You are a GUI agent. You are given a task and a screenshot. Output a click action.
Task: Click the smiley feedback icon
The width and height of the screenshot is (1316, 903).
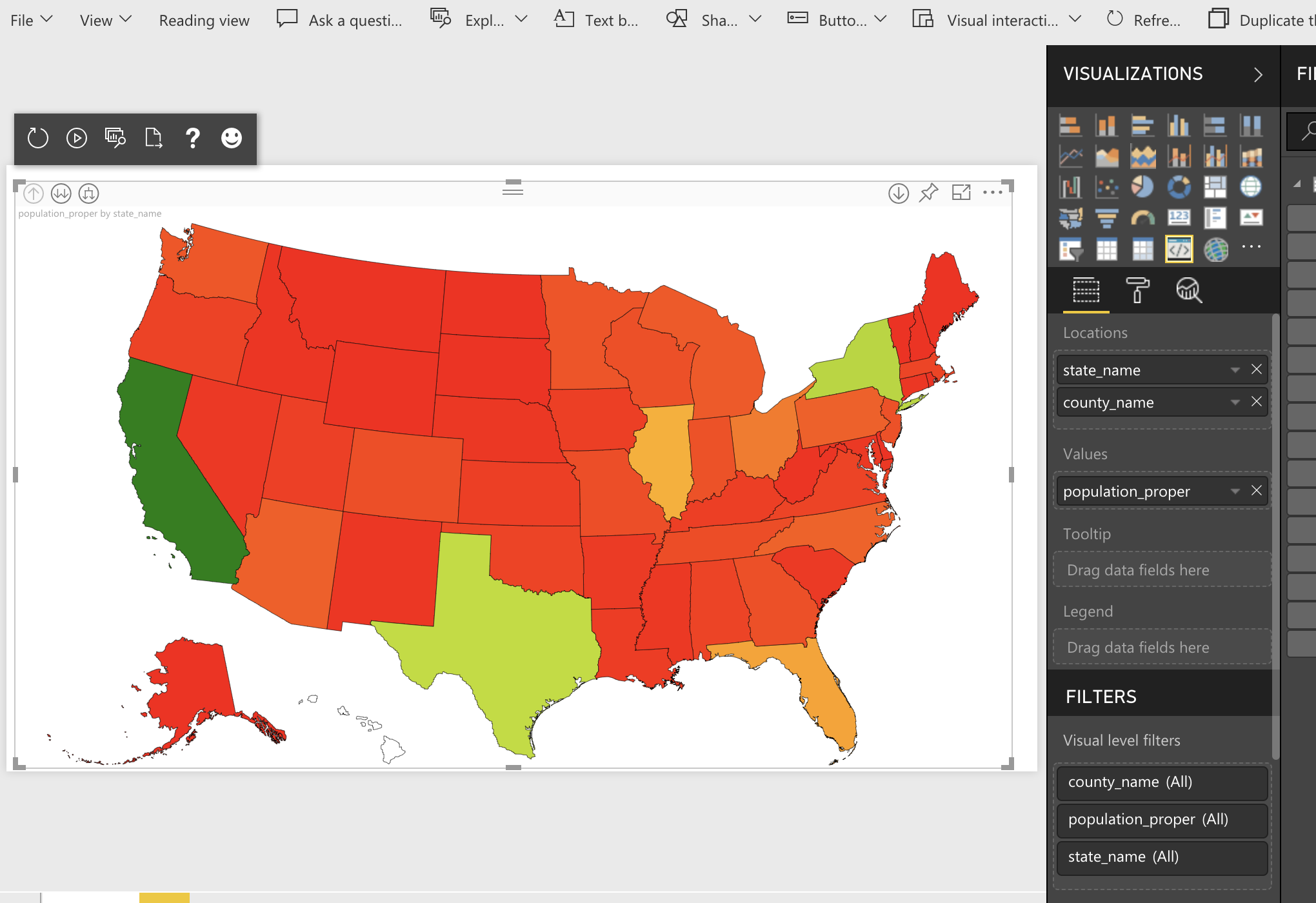(232, 137)
